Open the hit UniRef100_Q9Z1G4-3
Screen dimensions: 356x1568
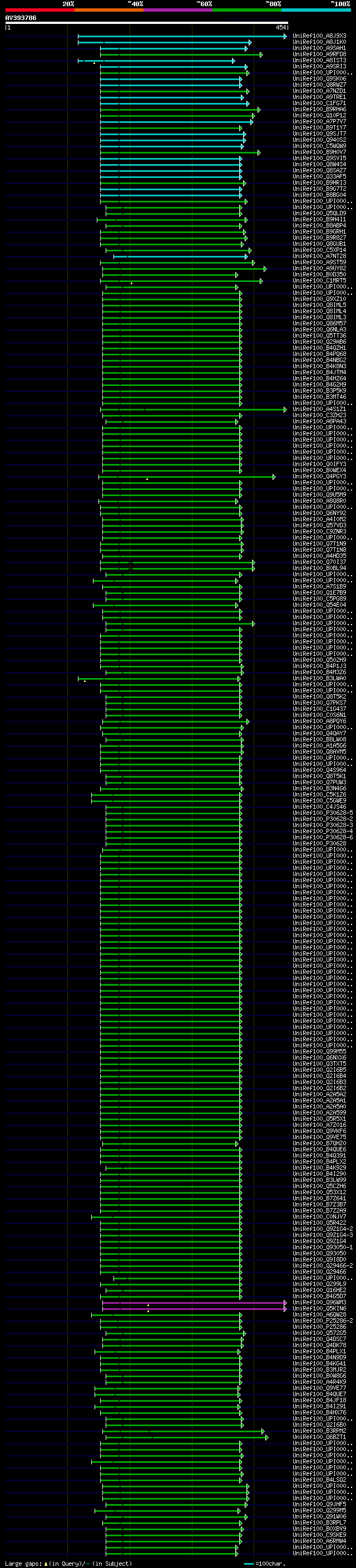click(323, 1235)
